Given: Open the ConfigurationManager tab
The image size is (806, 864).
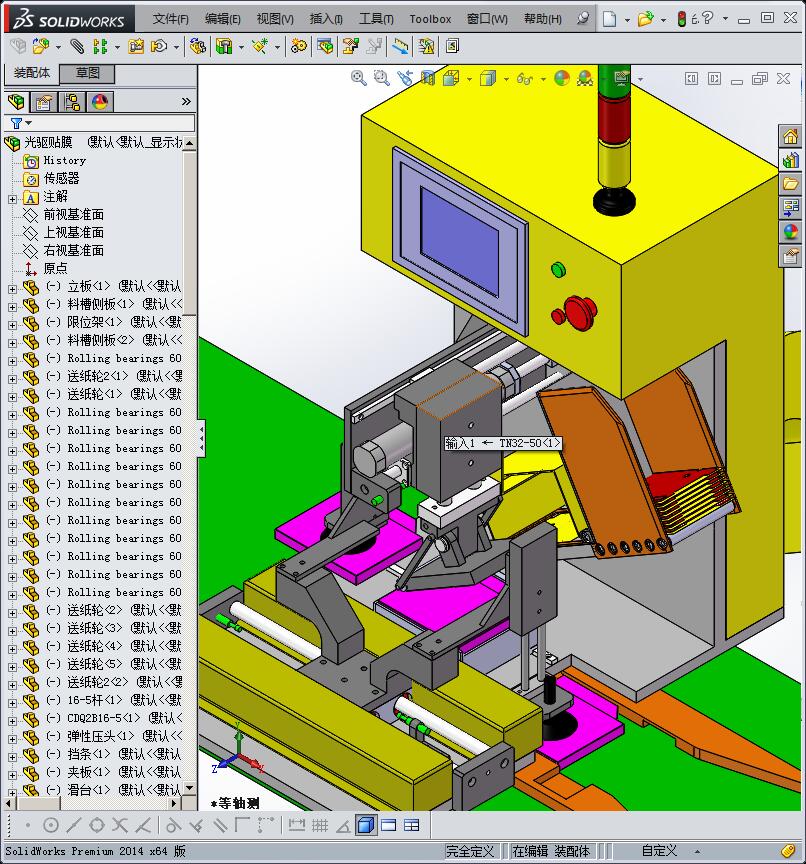Looking at the screenshot, I should click(72, 102).
